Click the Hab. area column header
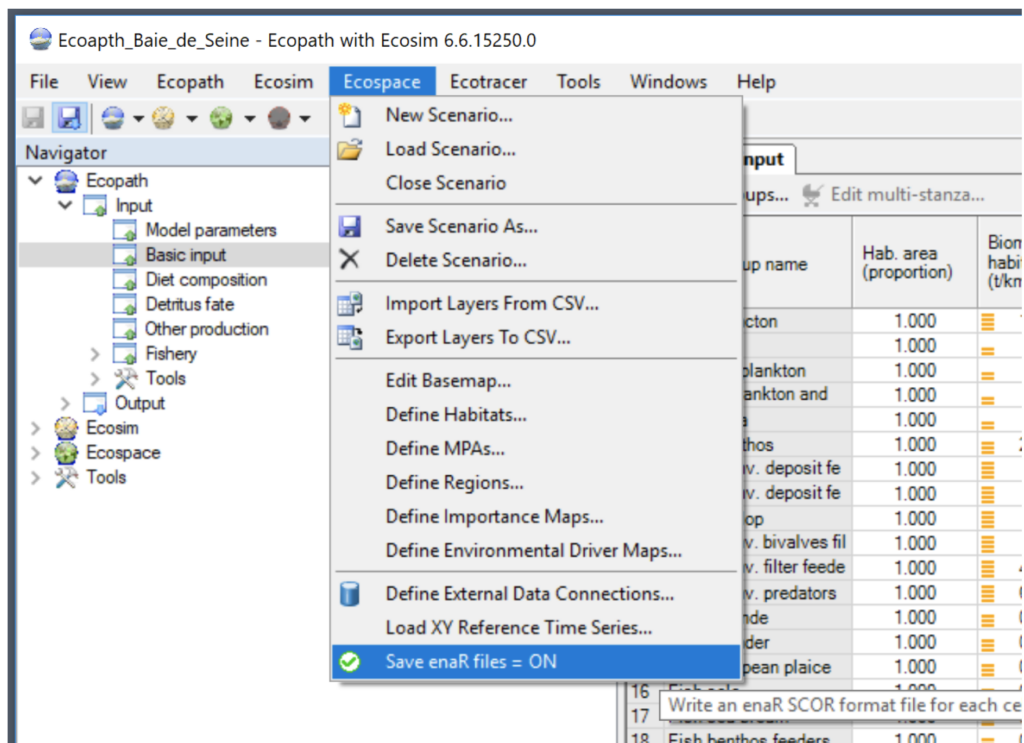 pyautogui.click(x=907, y=263)
